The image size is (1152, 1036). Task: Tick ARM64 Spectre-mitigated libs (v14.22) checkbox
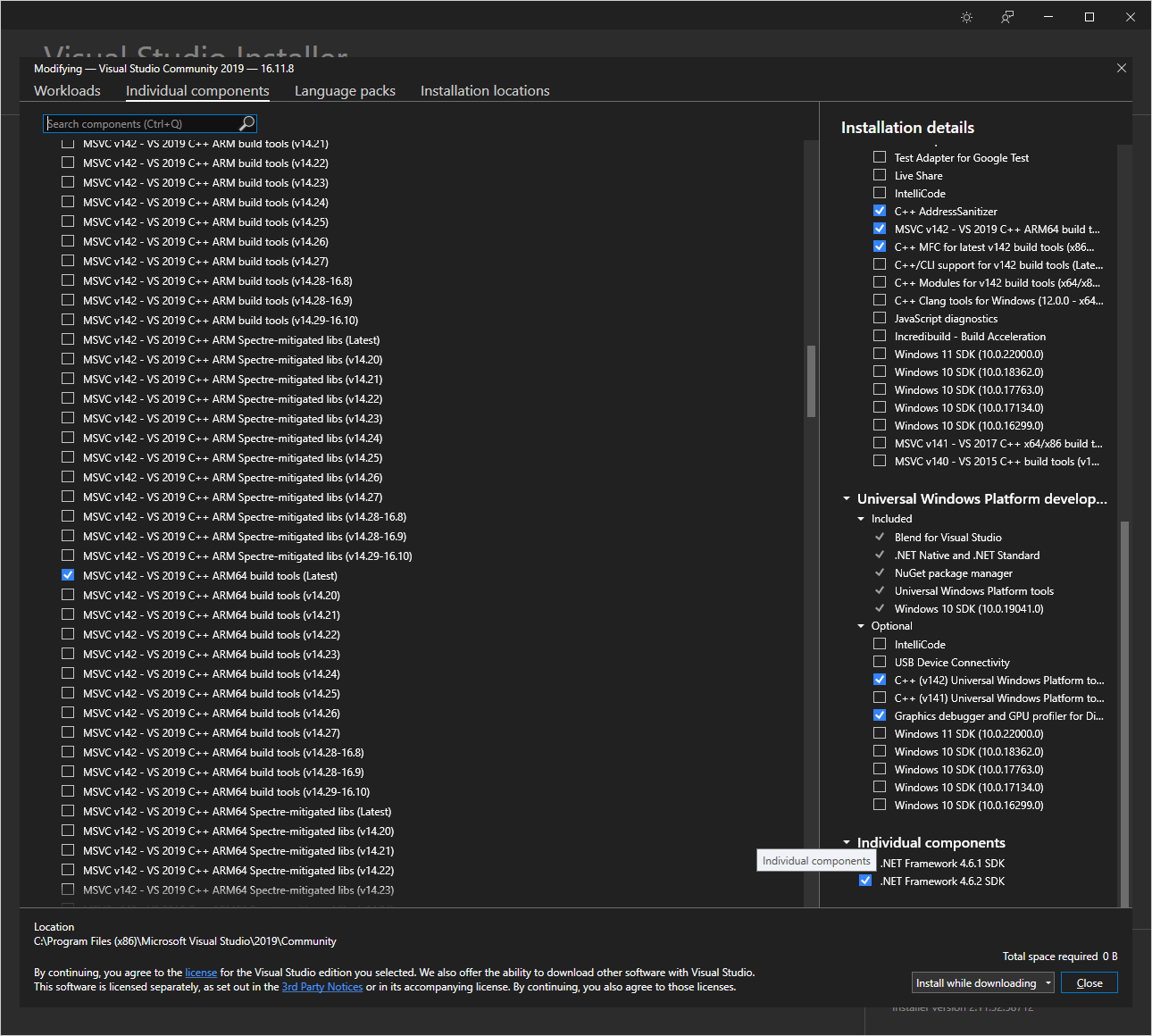(68, 870)
